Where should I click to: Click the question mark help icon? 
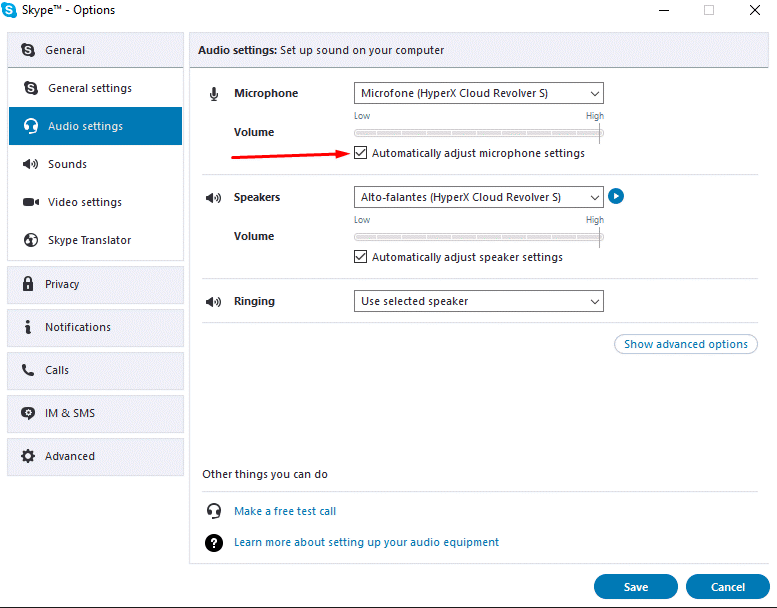pos(214,543)
